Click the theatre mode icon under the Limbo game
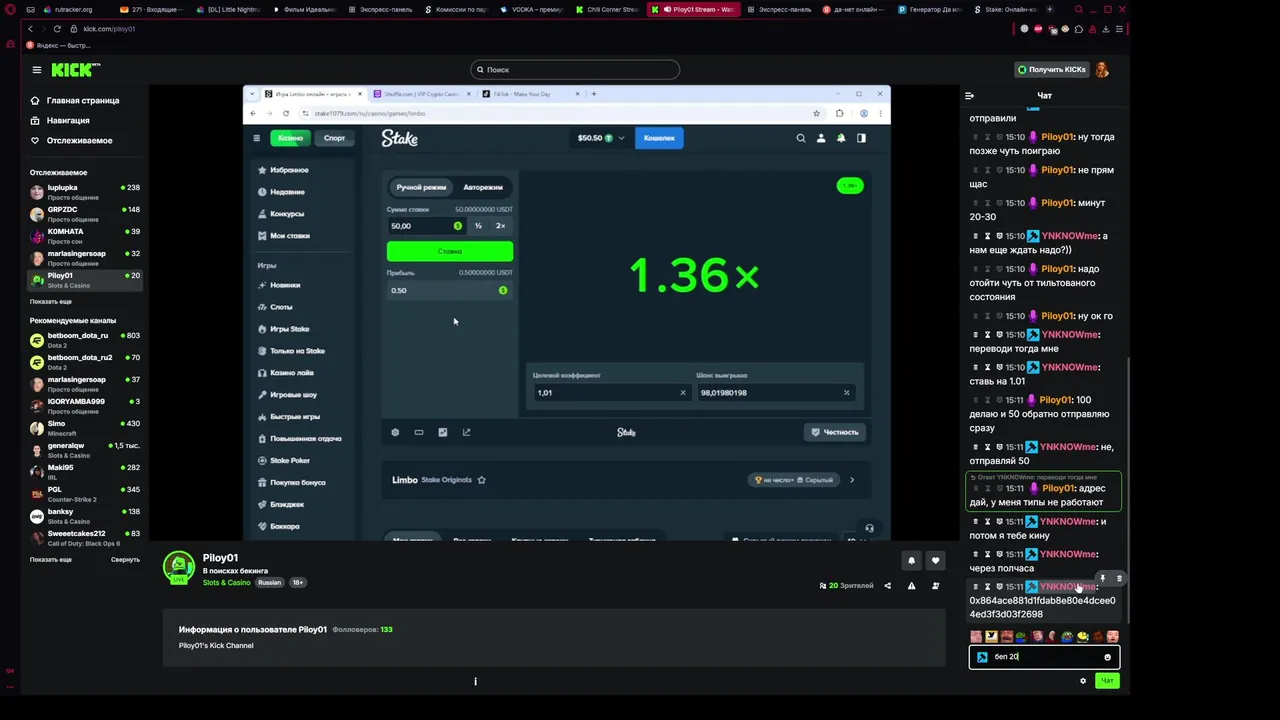1280x720 pixels. 419,432
